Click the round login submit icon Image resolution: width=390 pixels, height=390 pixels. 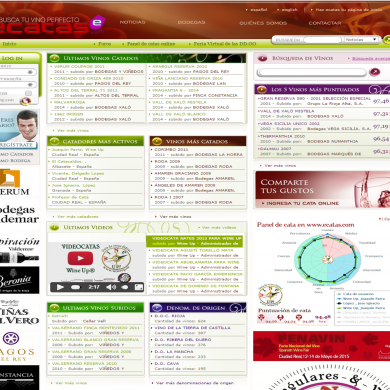[25, 101]
